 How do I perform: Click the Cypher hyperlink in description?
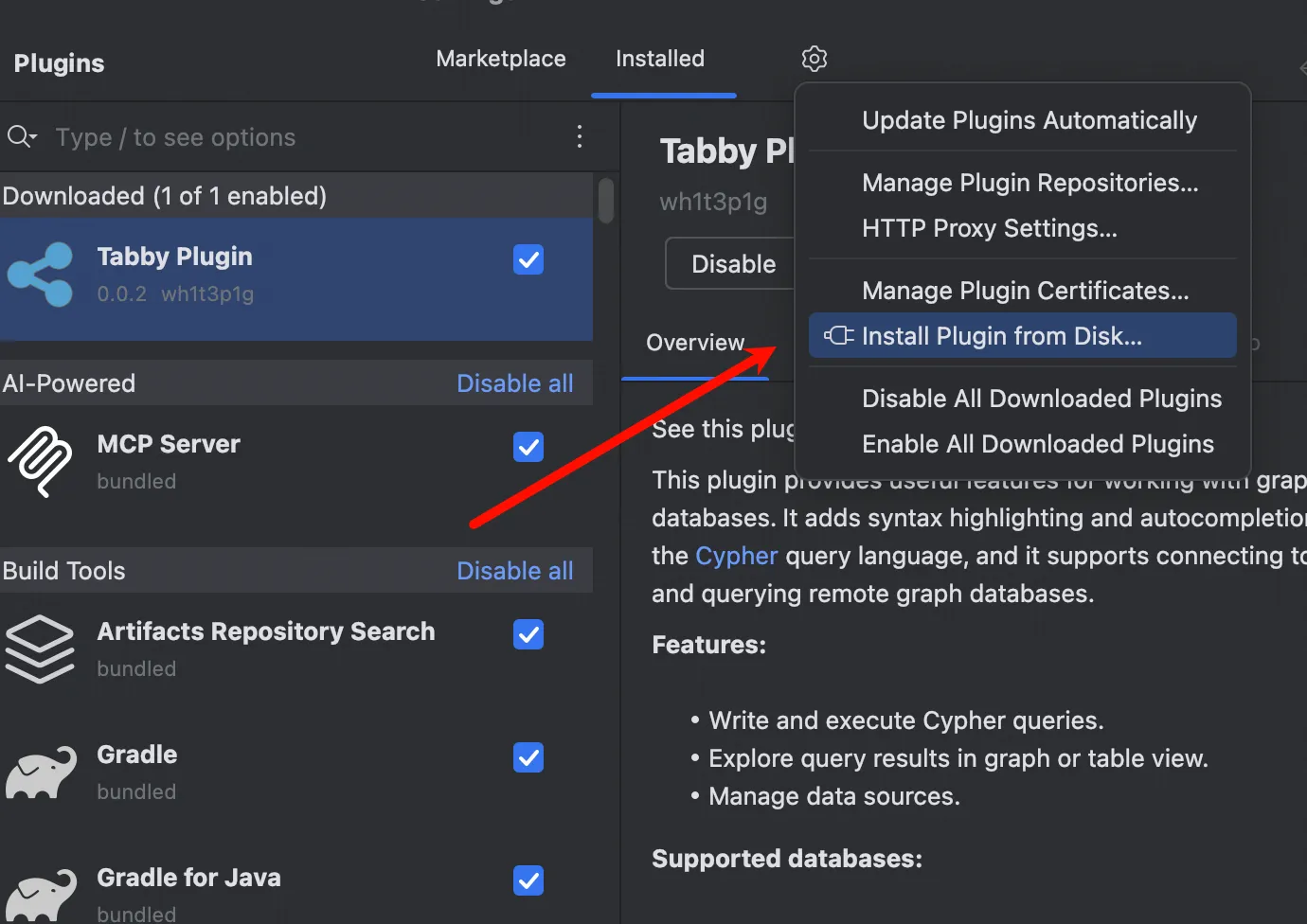736,556
